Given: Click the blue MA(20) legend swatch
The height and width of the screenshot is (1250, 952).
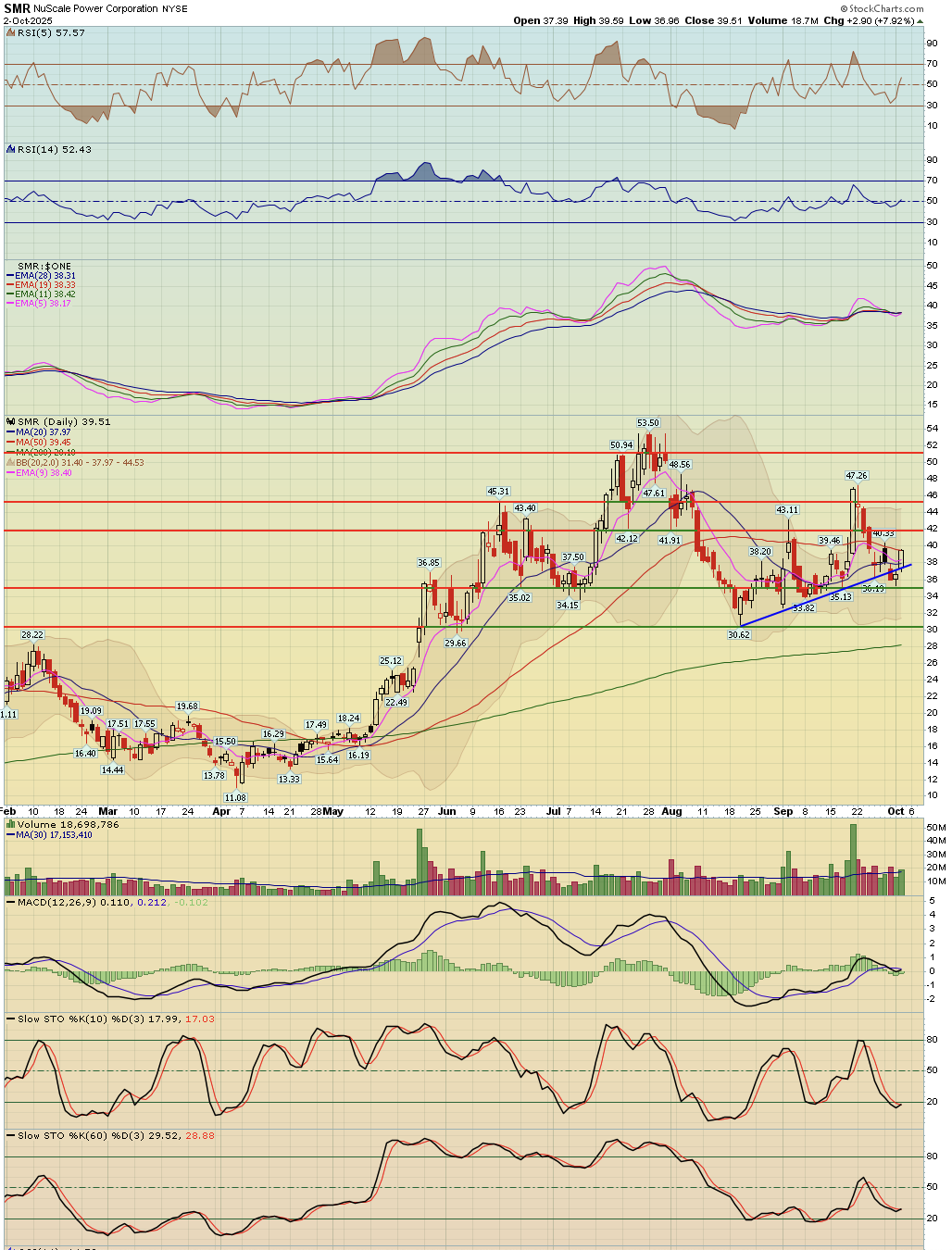Looking at the screenshot, I should click(11, 432).
